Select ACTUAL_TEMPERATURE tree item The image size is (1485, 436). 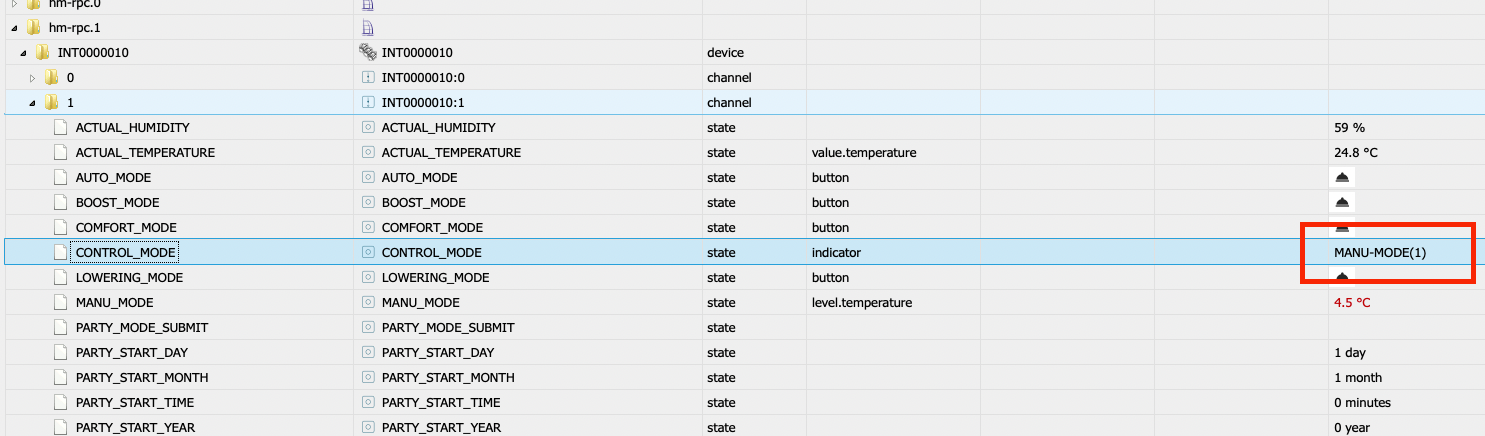coord(145,152)
